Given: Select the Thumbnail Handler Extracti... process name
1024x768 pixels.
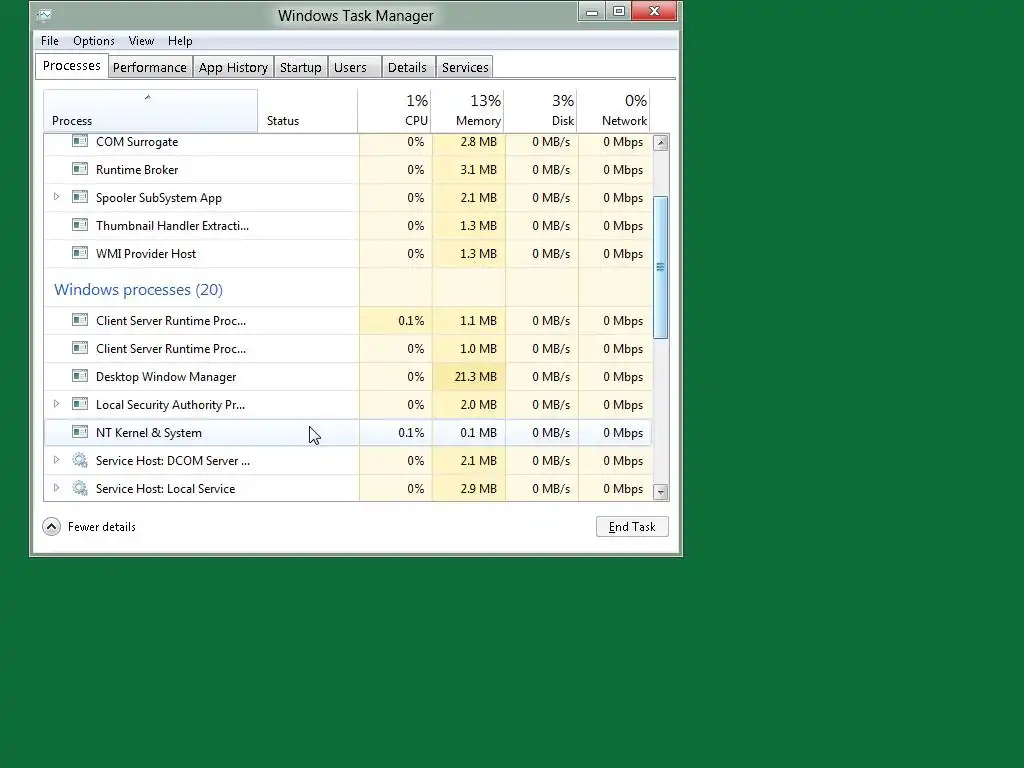Looking at the screenshot, I should tap(172, 226).
